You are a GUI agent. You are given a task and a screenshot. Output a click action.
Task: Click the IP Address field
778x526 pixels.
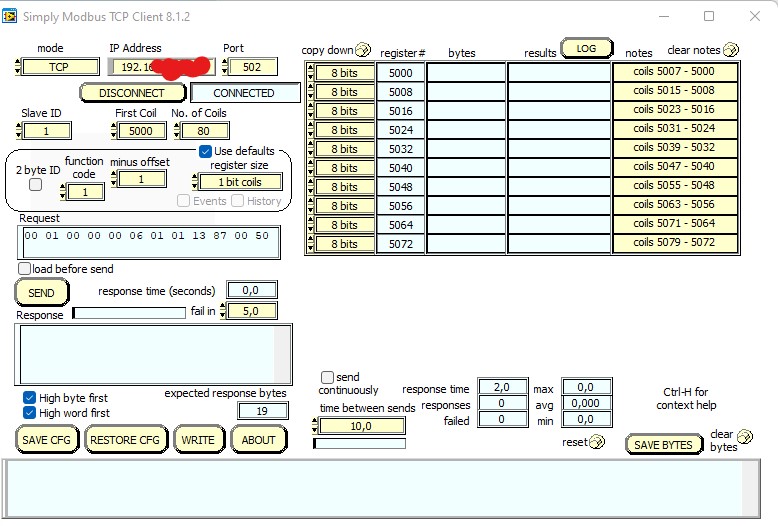(162, 67)
